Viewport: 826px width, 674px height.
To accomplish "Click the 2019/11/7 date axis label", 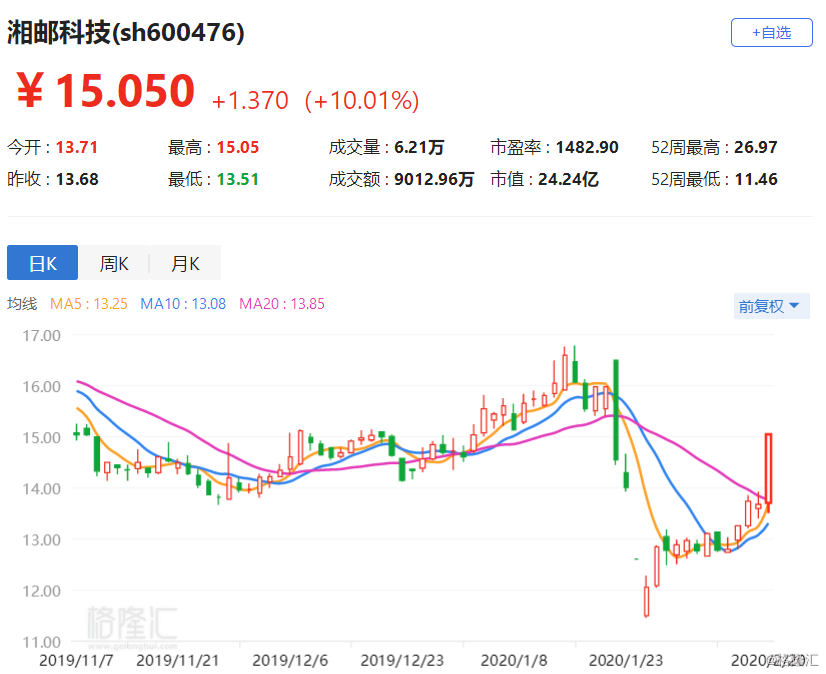I will (x=76, y=660).
